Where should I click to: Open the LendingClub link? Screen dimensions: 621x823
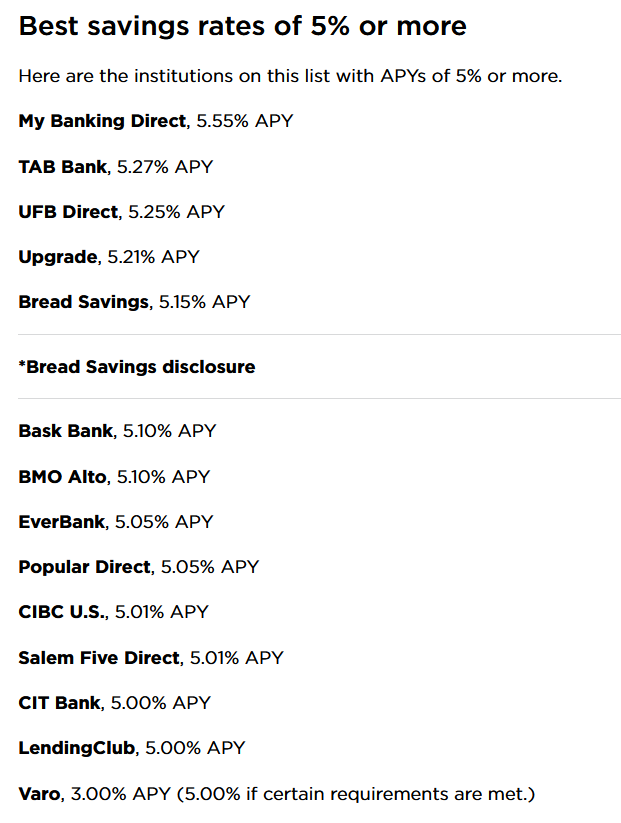tap(77, 748)
